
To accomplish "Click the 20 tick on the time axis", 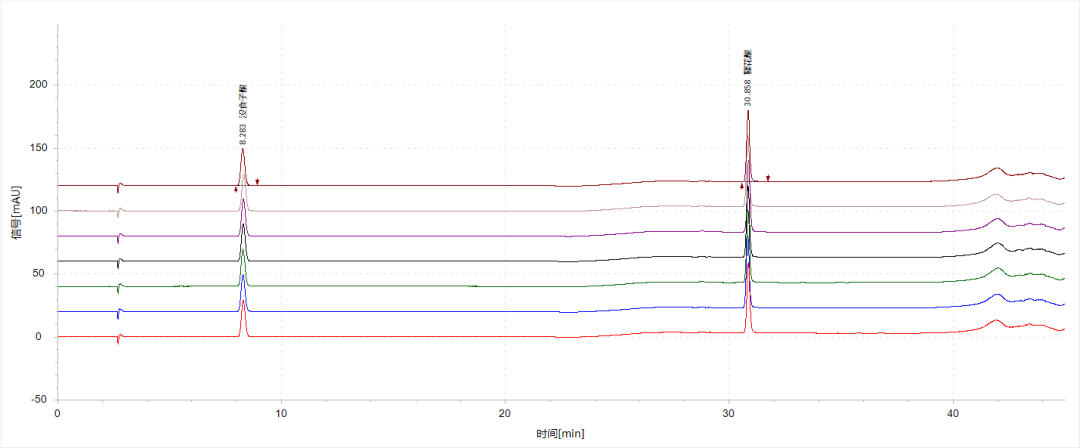I will click(505, 412).
